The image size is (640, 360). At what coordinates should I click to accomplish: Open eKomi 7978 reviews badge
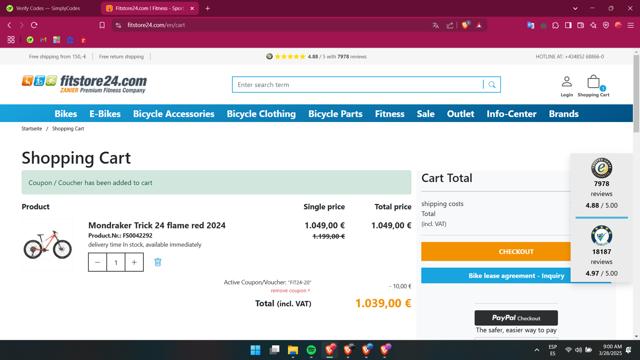click(601, 184)
